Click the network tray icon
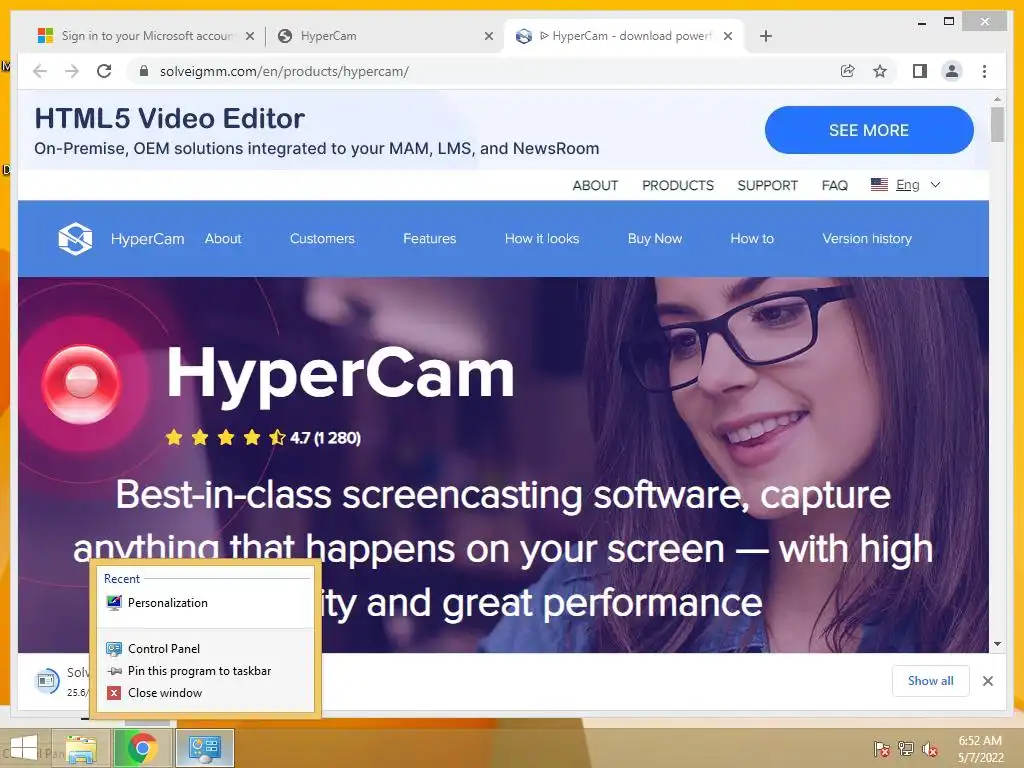 [905, 748]
